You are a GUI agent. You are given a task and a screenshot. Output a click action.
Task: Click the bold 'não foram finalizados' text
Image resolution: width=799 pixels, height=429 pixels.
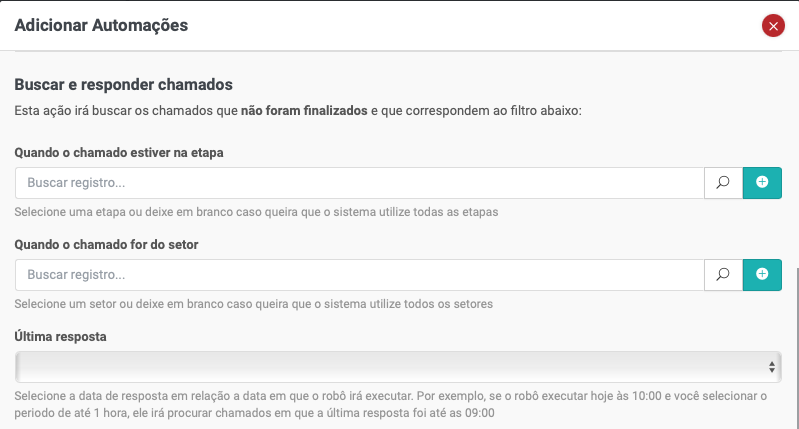click(x=304, y=109)
